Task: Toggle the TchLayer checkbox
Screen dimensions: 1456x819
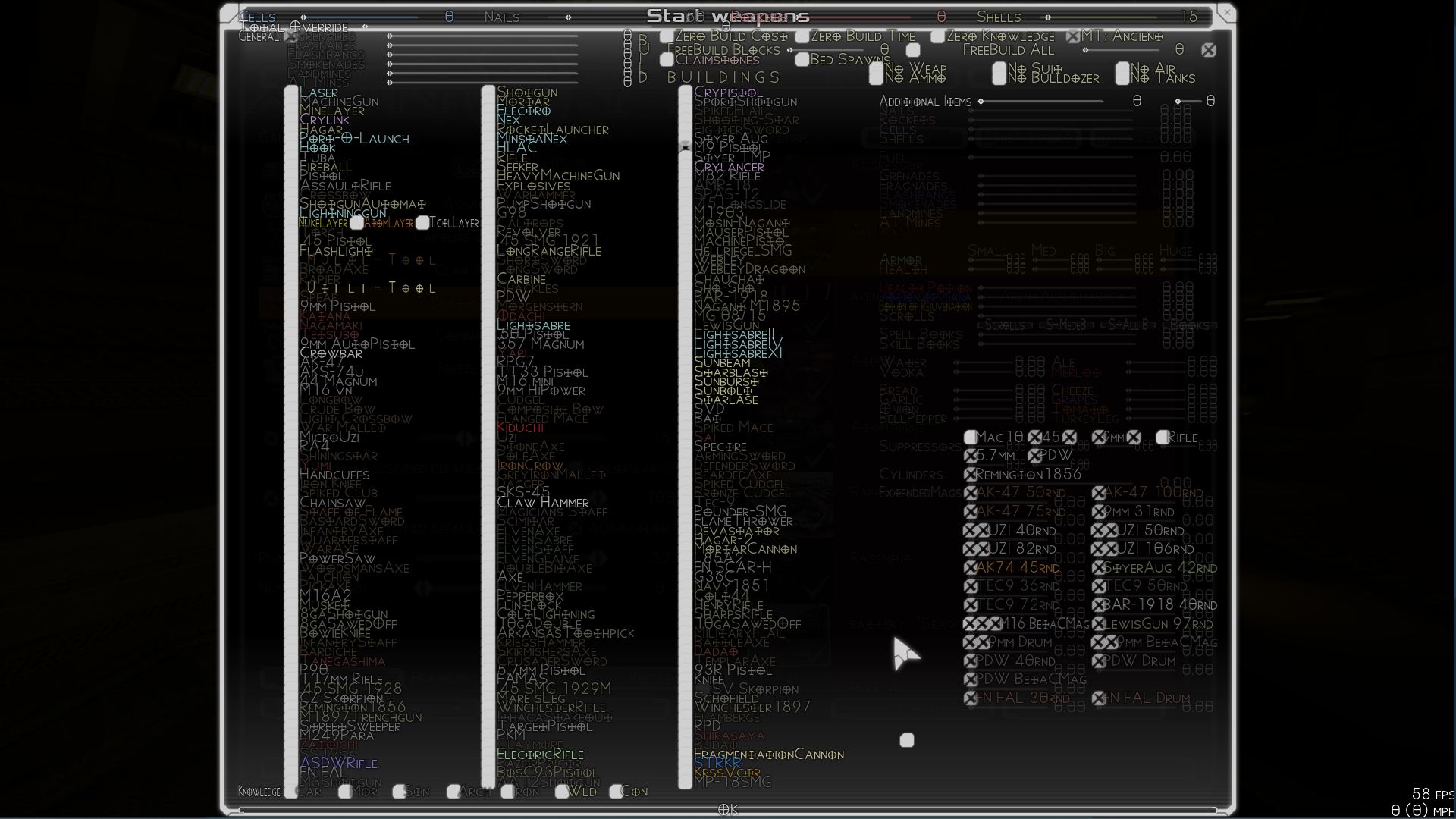Action: (422, 223)
